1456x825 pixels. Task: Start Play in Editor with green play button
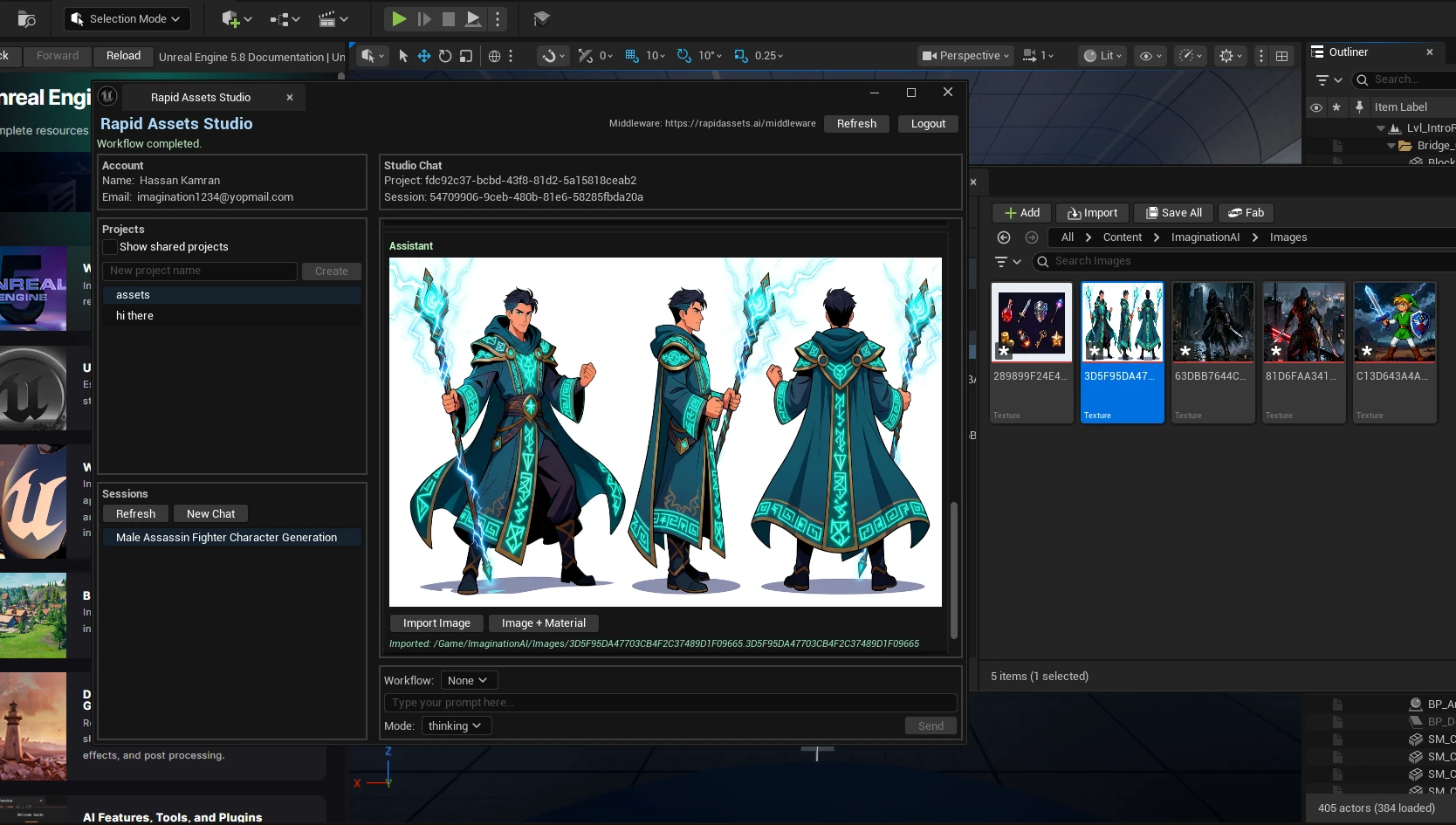[x=398, y=18]
